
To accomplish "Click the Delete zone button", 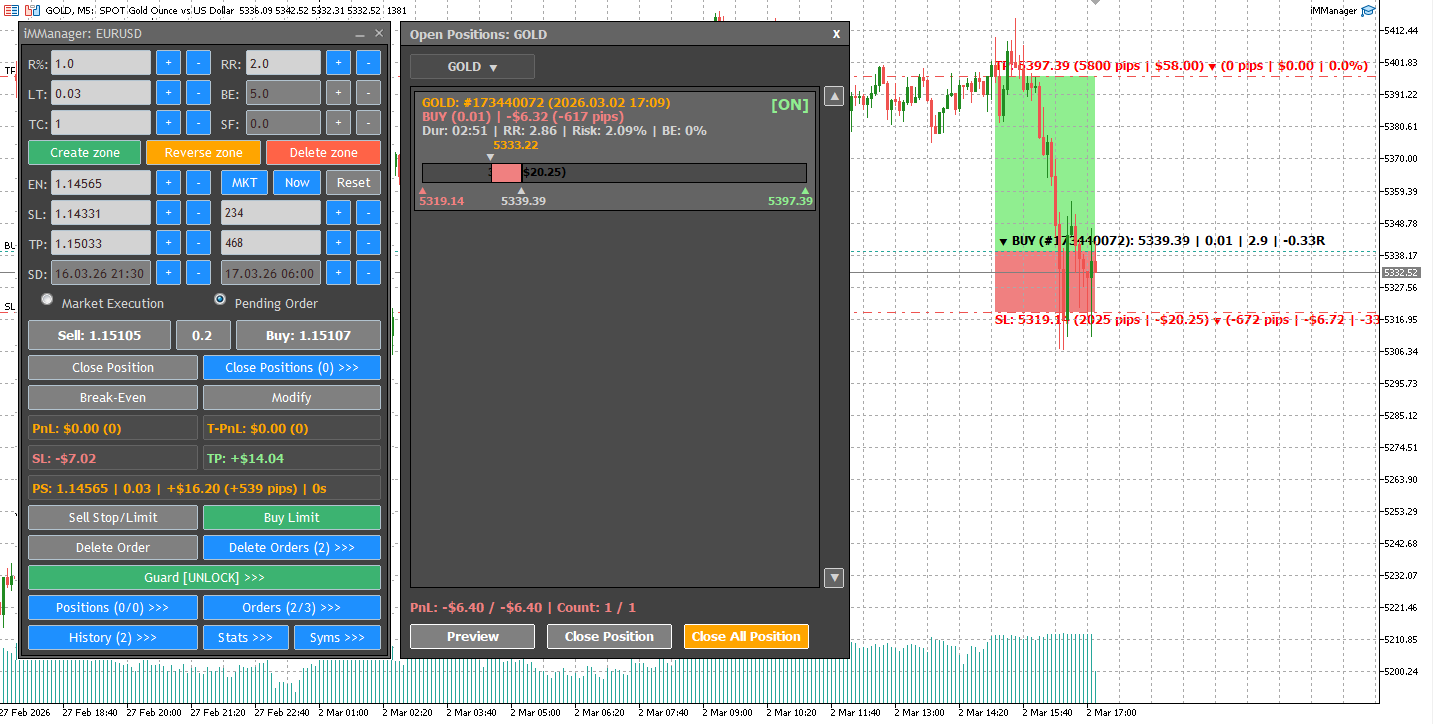I will click(323, 153).
